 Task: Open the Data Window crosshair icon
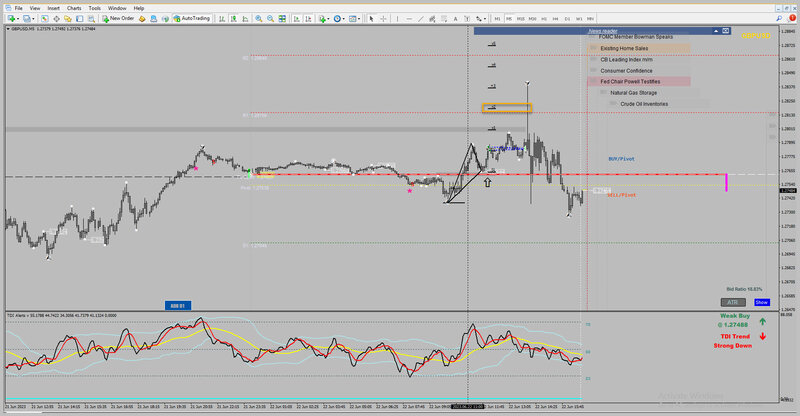coord(57,18)
